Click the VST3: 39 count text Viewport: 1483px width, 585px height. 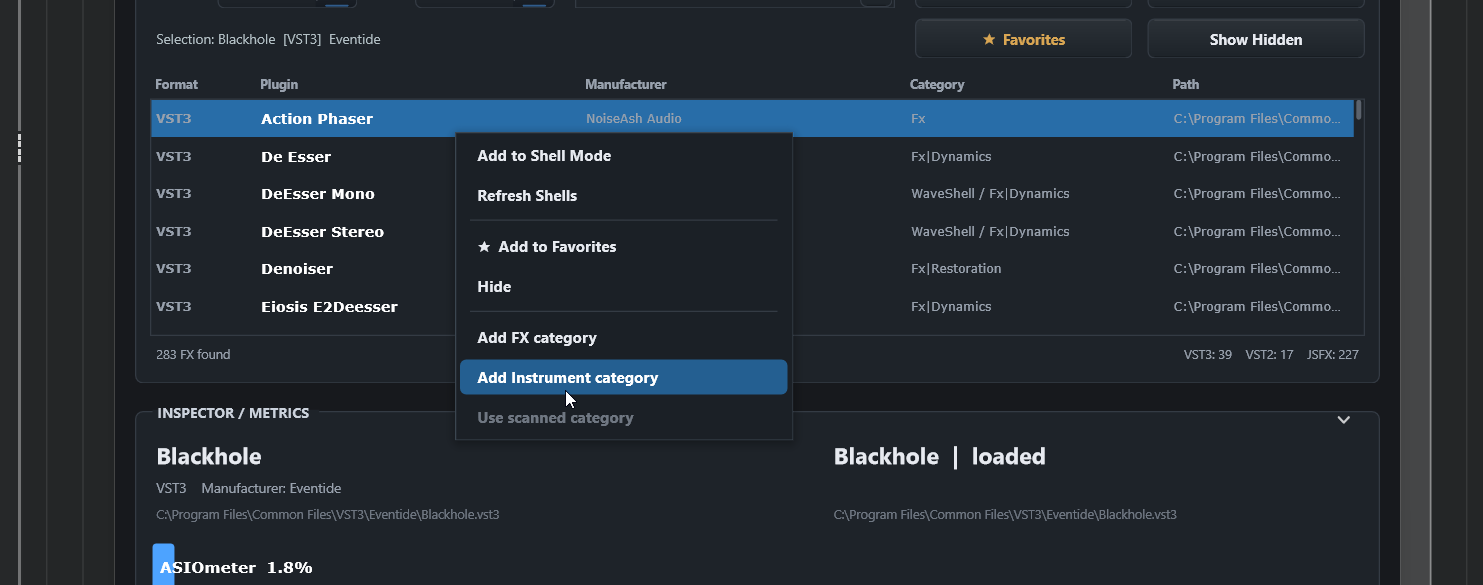click(x=1208, y=355)
